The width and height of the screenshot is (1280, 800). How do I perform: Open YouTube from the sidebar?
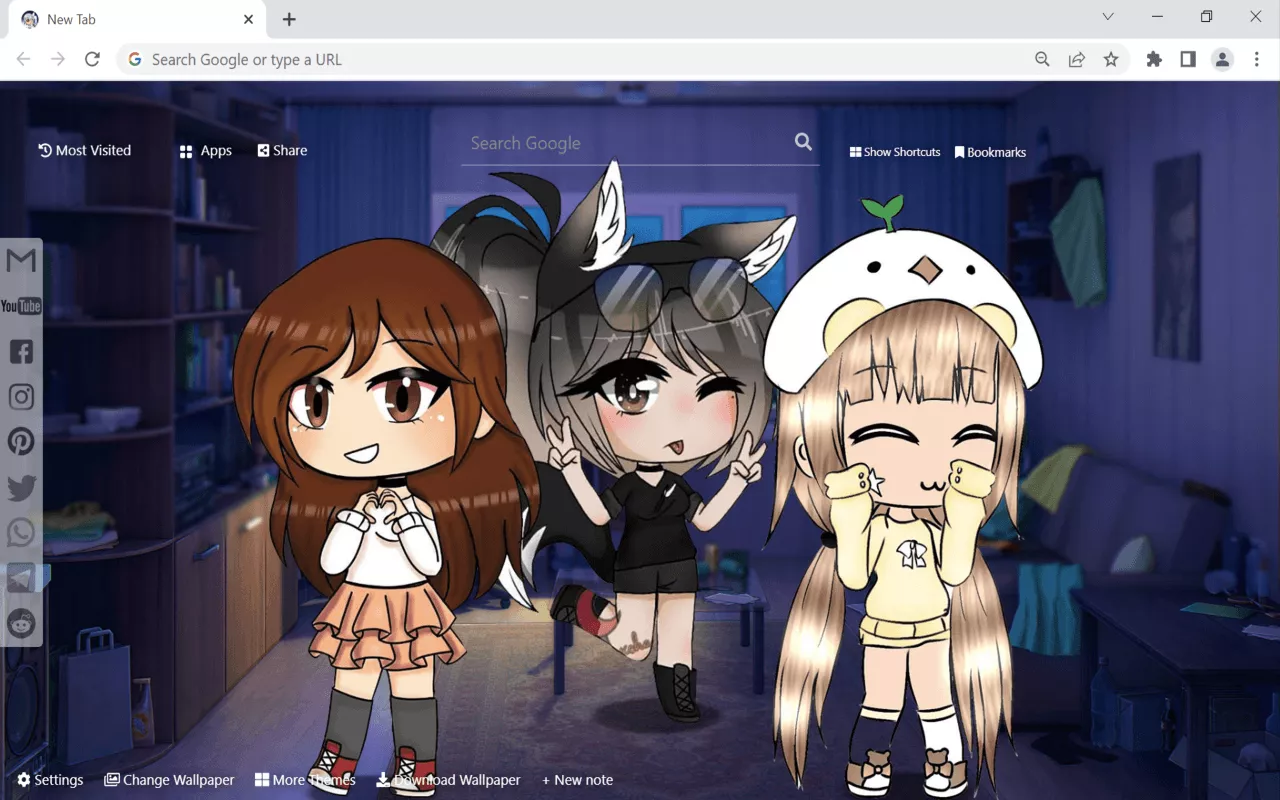pos(21,306)
